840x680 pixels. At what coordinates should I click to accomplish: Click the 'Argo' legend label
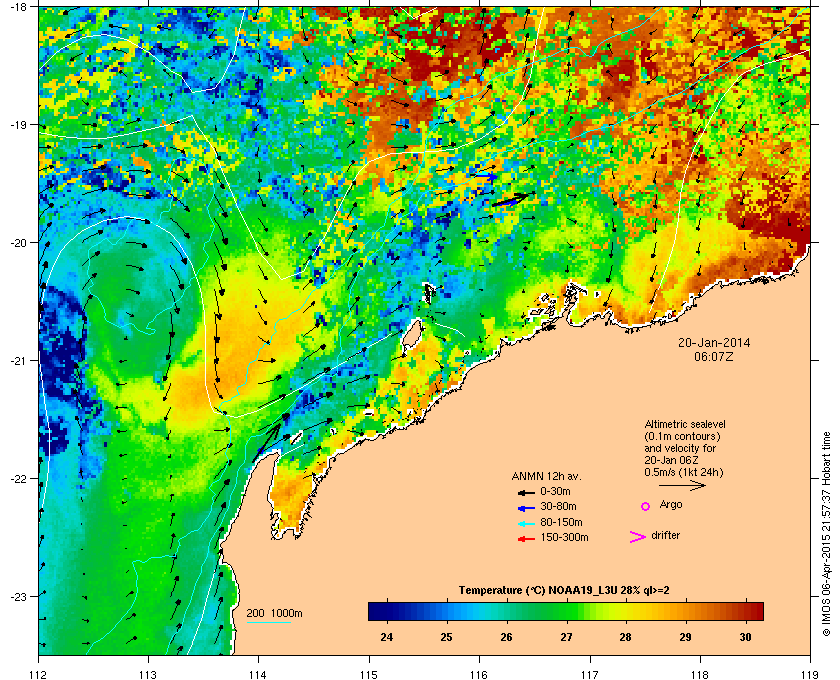coord(671,505)
